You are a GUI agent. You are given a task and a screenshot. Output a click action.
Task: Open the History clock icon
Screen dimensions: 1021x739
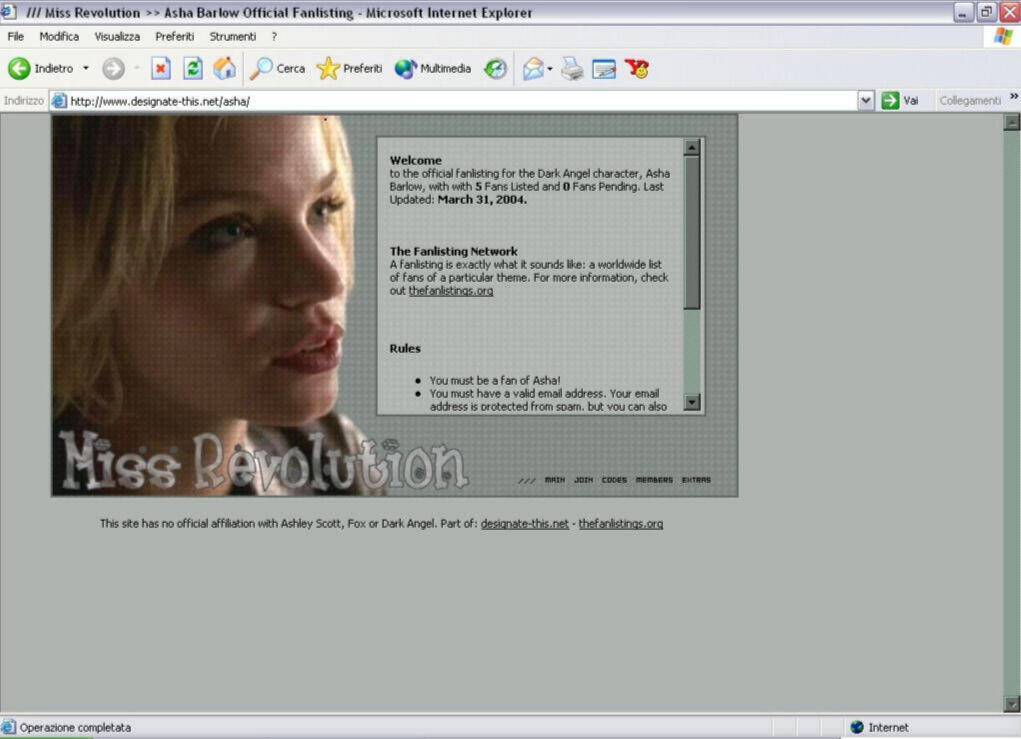pos(495,69)
